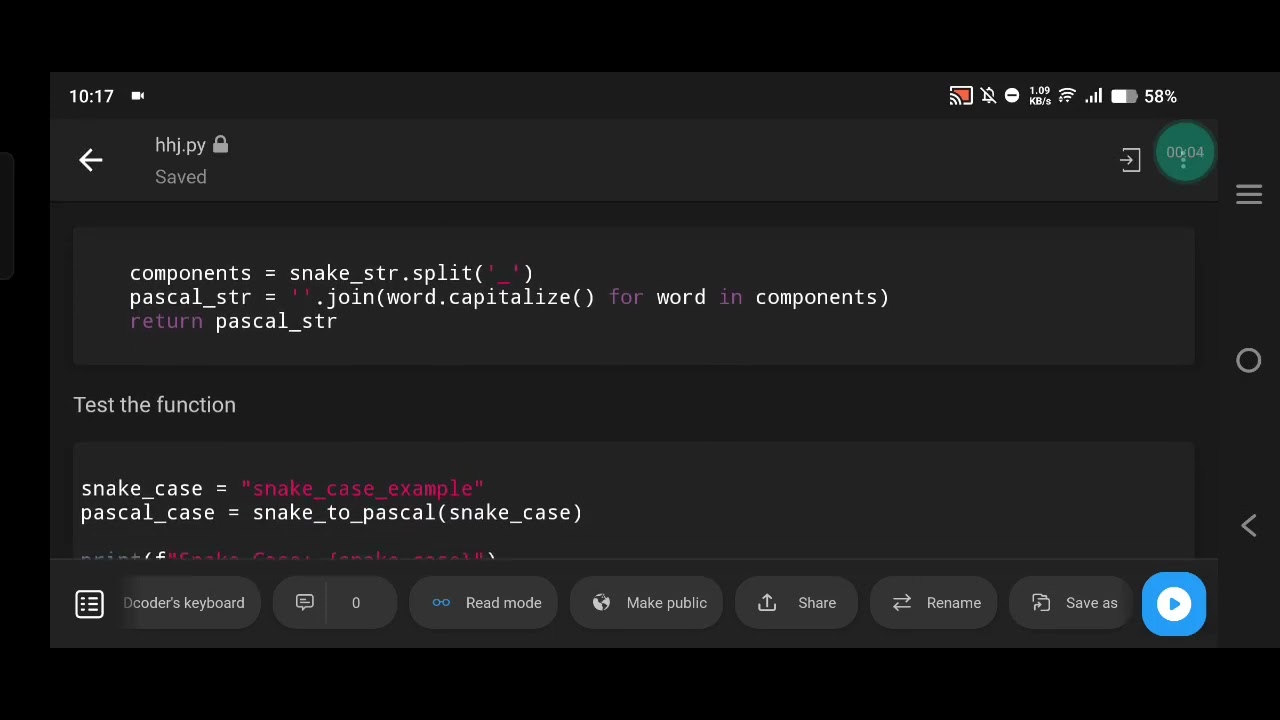Tap the Wi-Fi status icon

(x=1067, y=96)
